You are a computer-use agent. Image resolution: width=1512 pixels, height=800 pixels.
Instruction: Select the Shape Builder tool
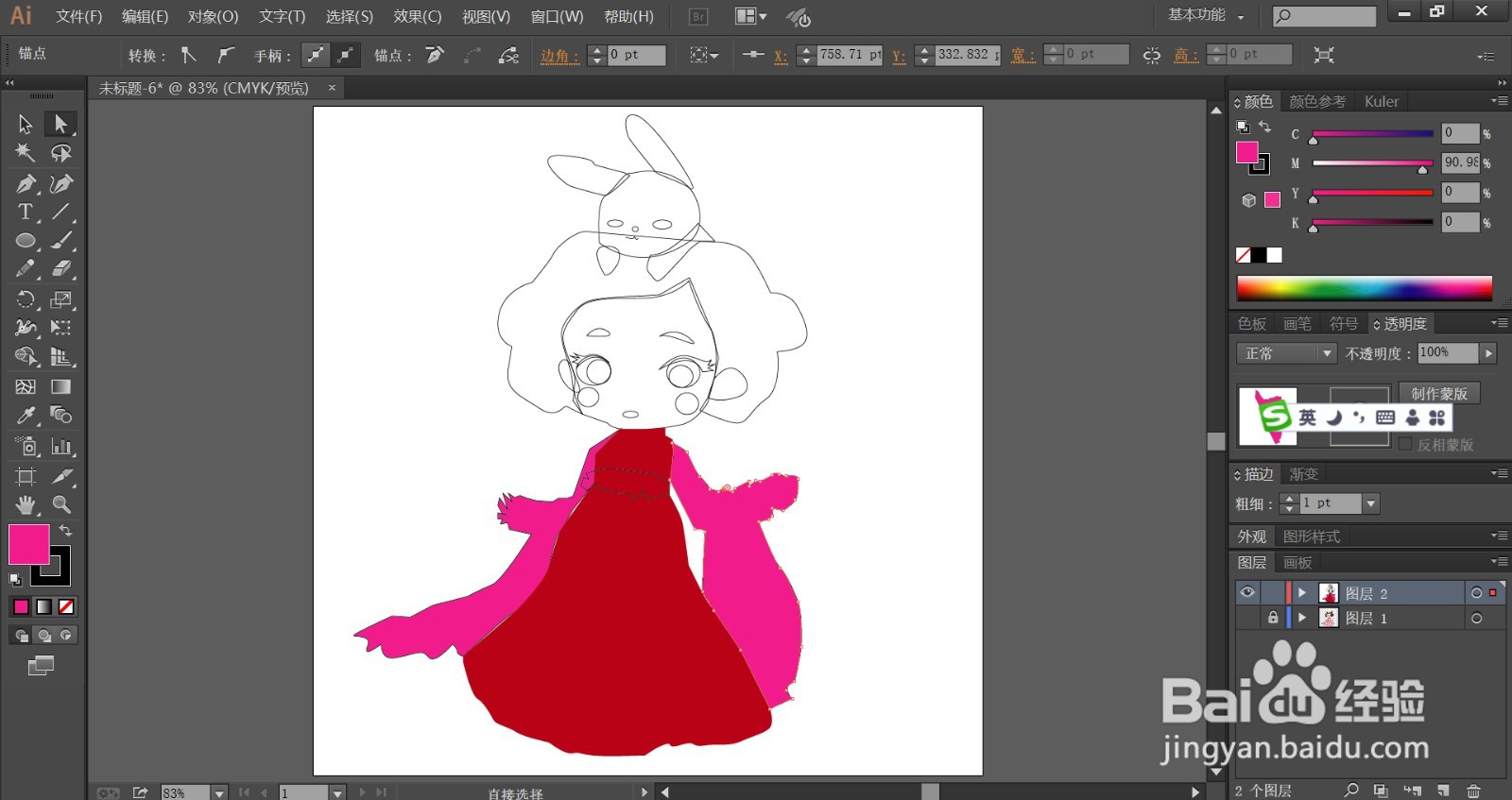pos(26,357)
